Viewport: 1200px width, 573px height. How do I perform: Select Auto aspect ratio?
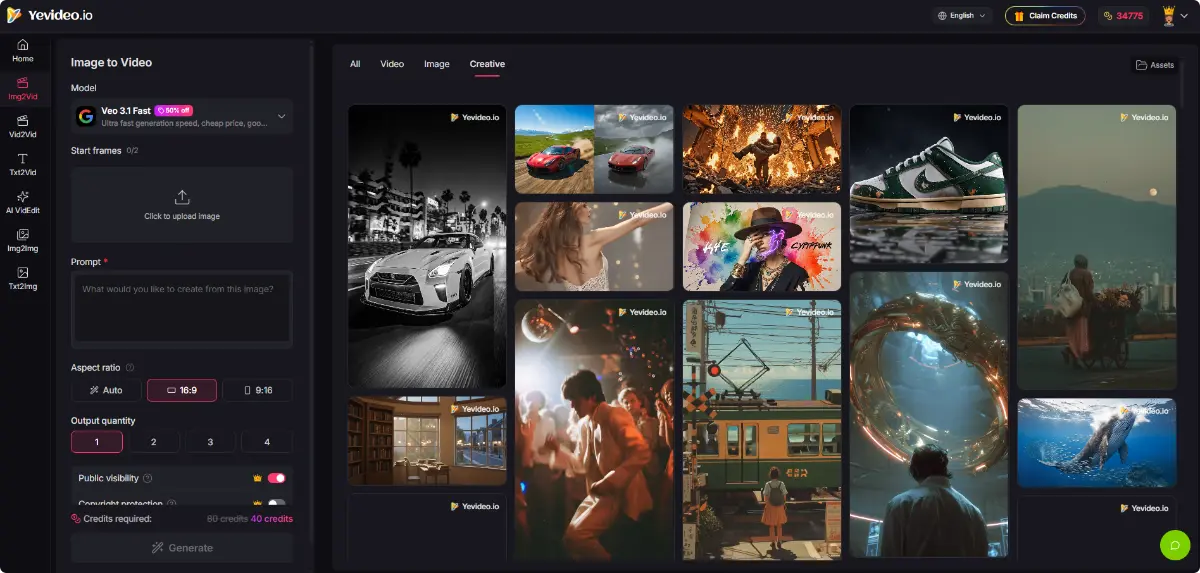pos(106,390)
